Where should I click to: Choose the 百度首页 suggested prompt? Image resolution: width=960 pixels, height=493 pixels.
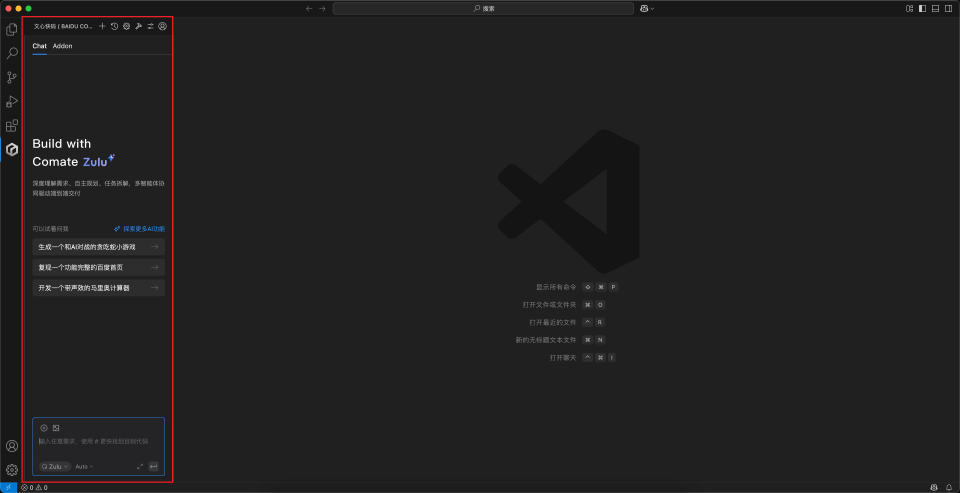[x=99, y=268]
